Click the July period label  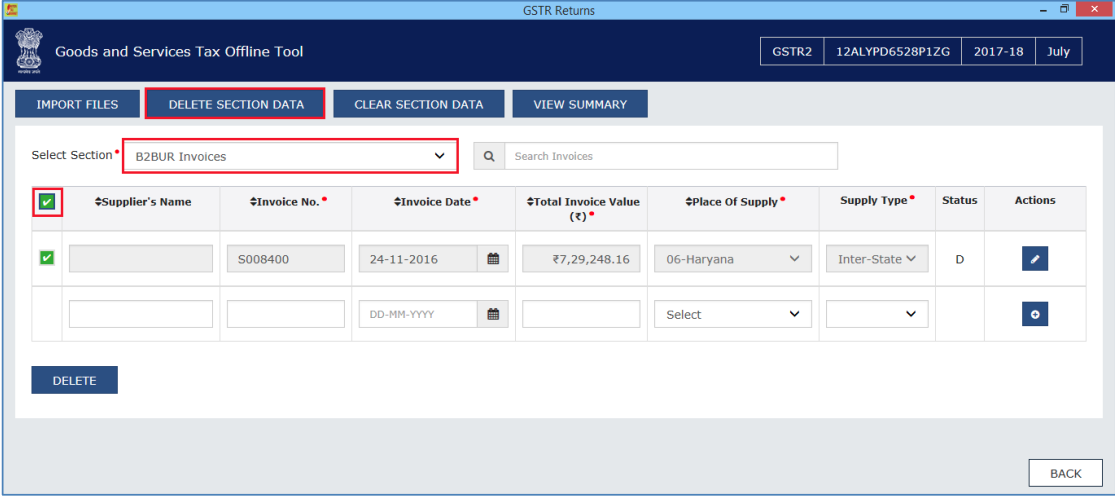(x=1059, y=52)
